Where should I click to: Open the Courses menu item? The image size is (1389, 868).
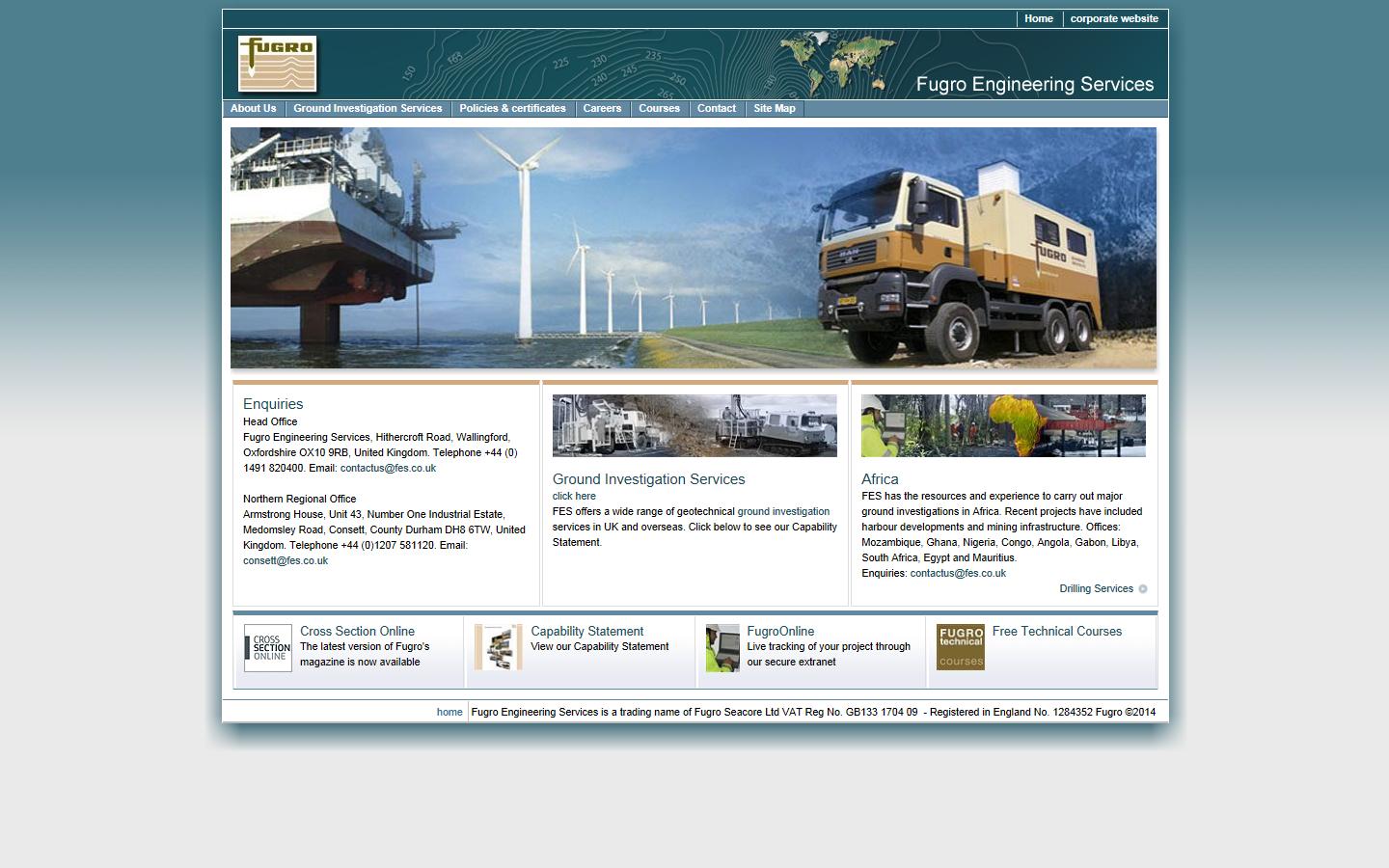click(x=660, y=109)
